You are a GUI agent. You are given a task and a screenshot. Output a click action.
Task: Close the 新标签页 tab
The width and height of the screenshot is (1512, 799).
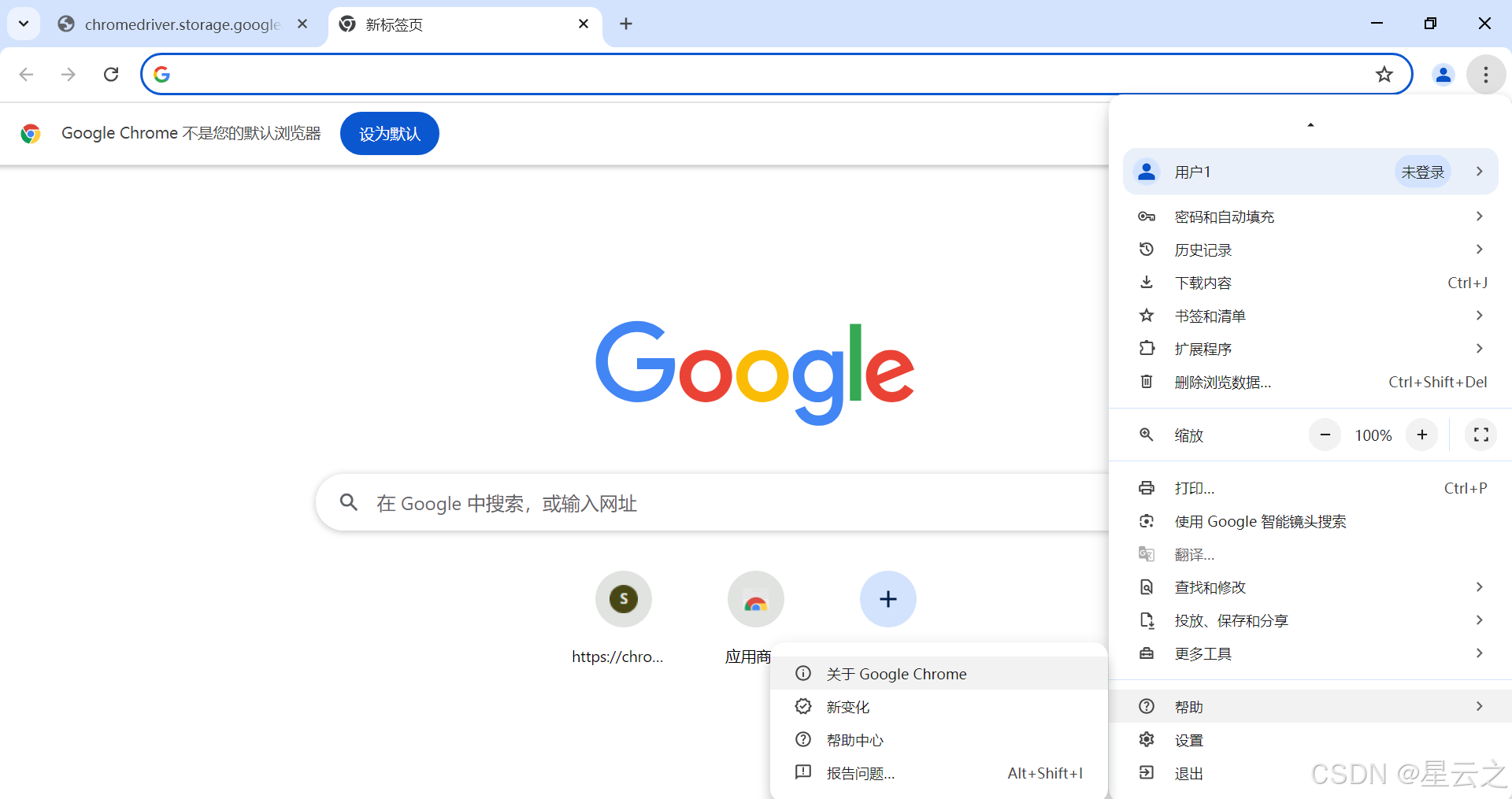(x=584, y=24)
